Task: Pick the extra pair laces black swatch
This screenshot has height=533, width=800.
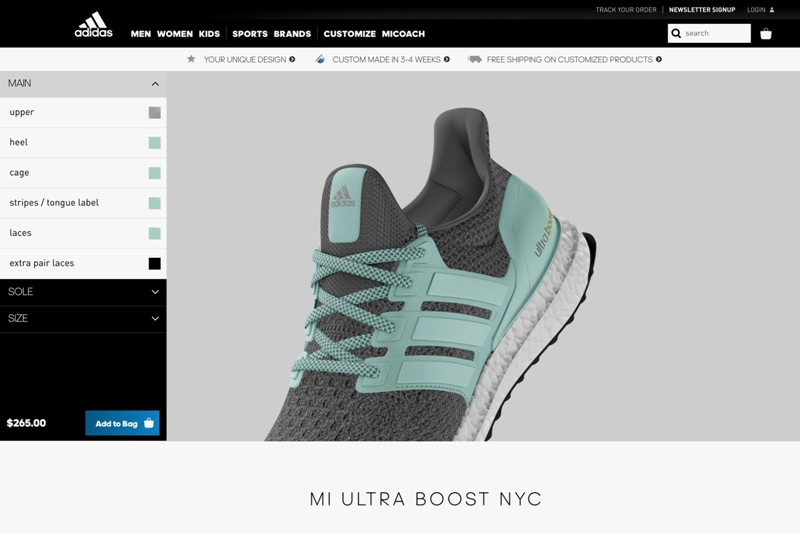Action: pyautogui.click(x=155, y=264)
